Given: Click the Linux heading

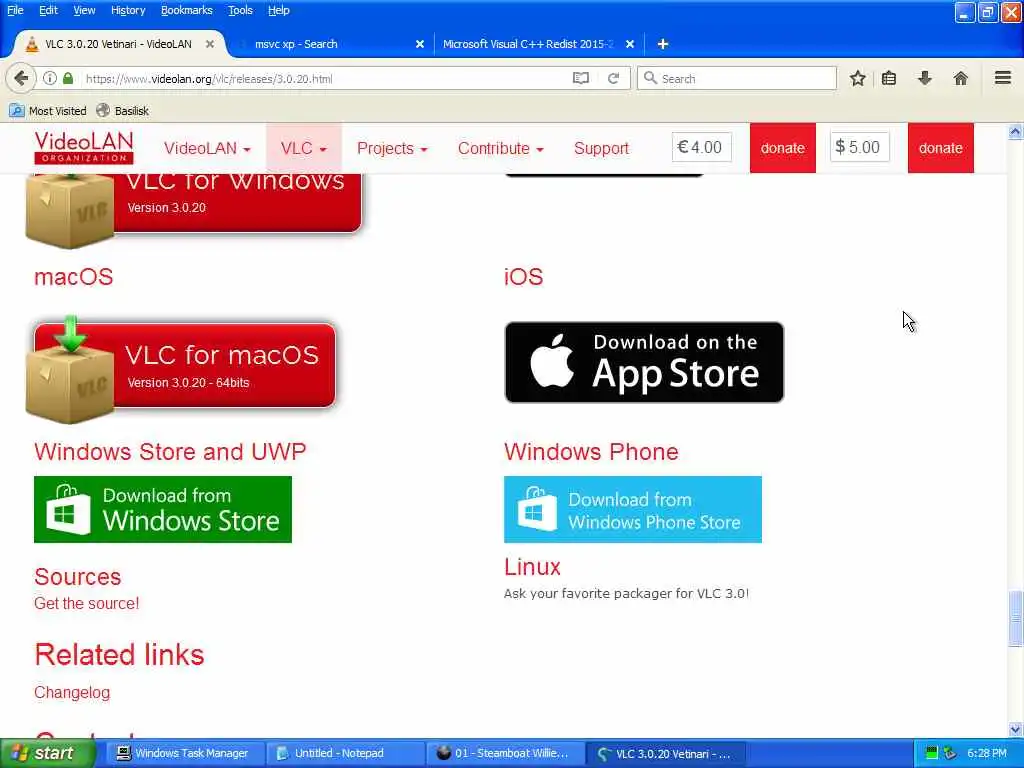Looking at the screenshot, I should pos(532,566).
